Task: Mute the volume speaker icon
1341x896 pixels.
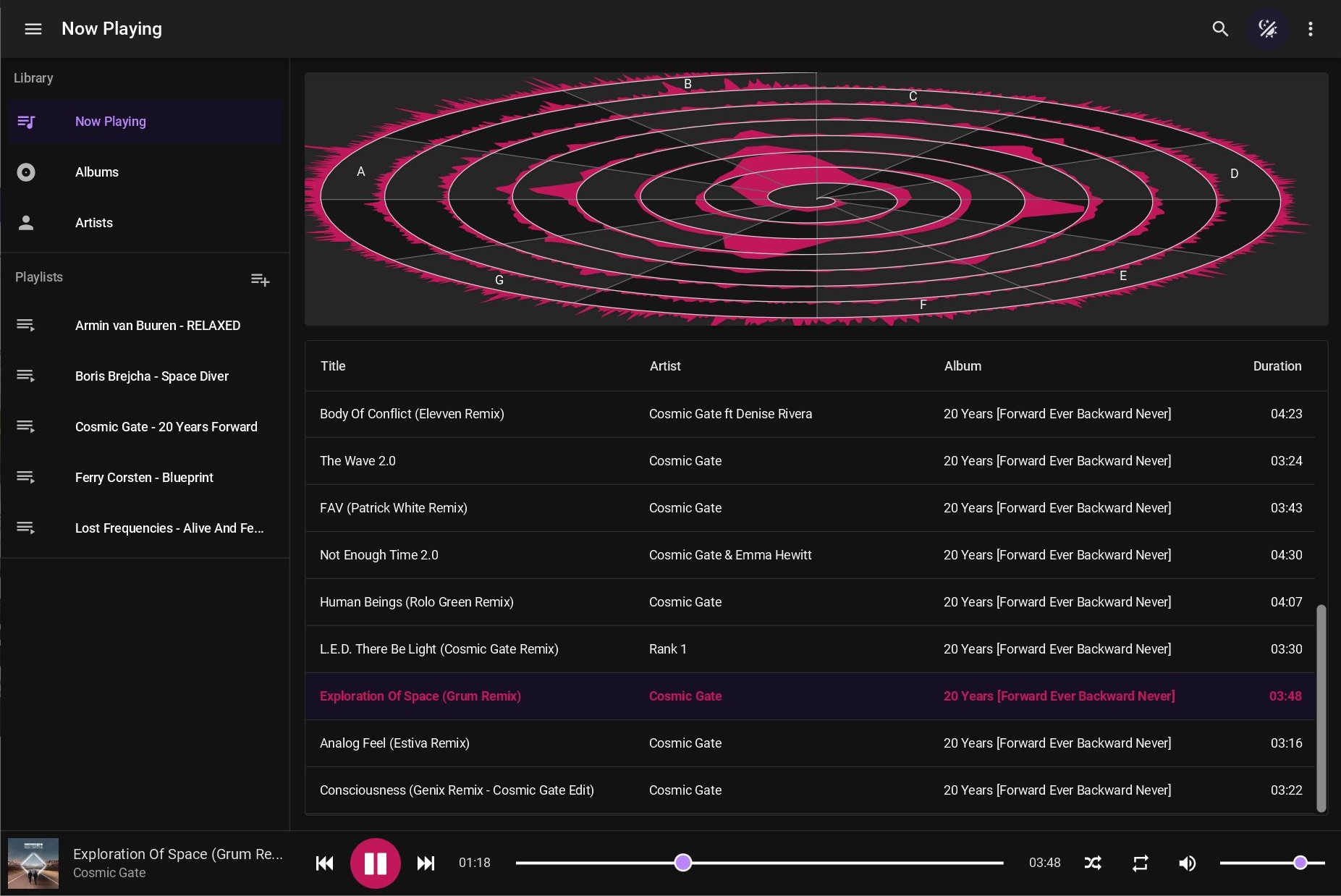Action: click(x=1187, y=863)
